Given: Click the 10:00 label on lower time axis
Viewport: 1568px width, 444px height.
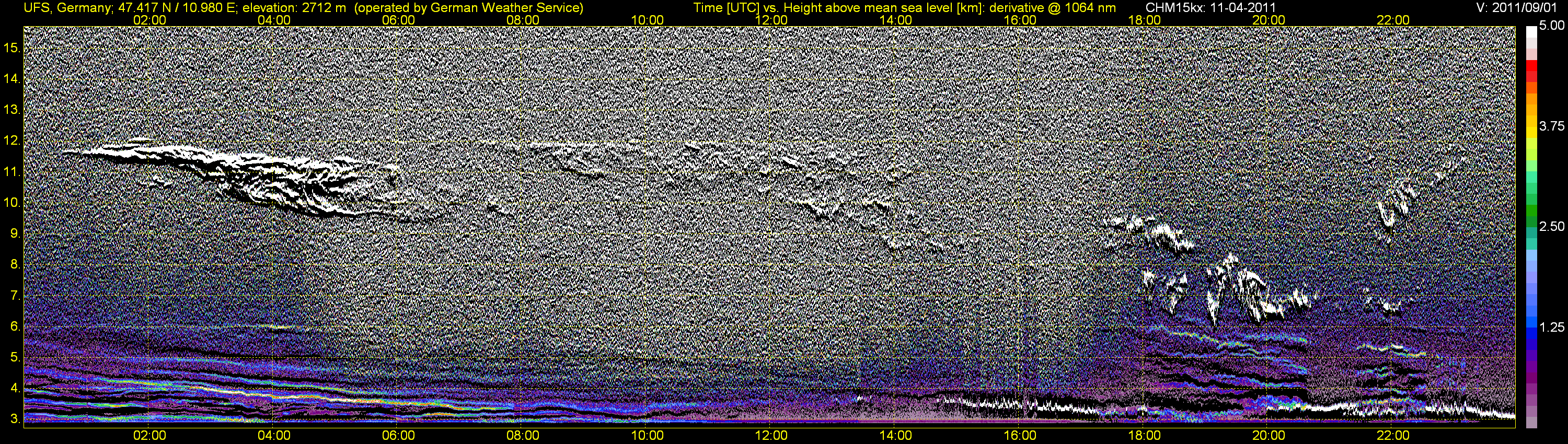Looking at the screenshot, I should tap(647, 436).
